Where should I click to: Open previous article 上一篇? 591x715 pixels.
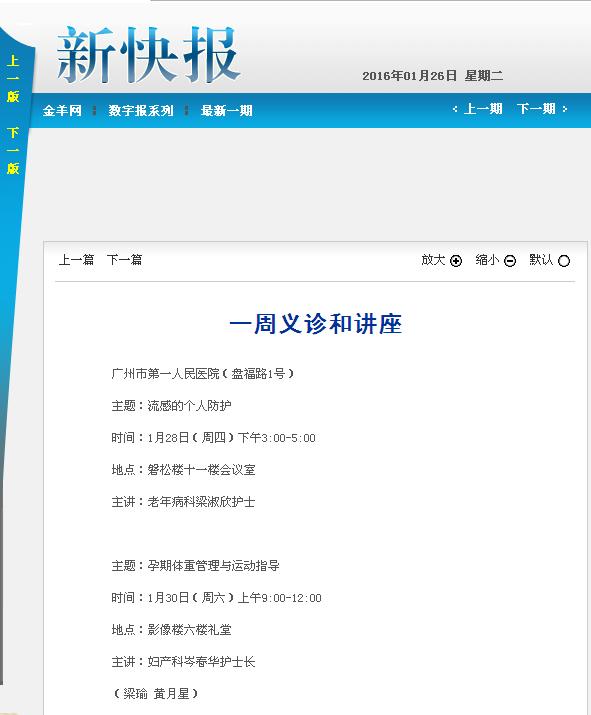click(x=76, y=260)
